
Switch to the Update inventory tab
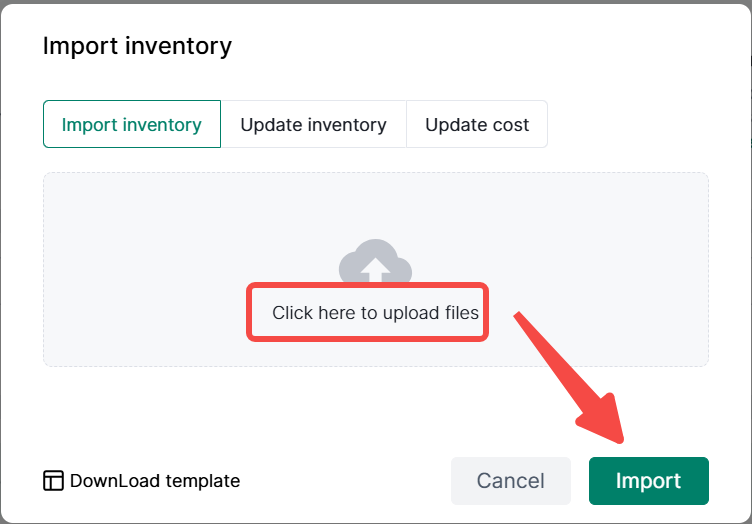coord(313,125)
